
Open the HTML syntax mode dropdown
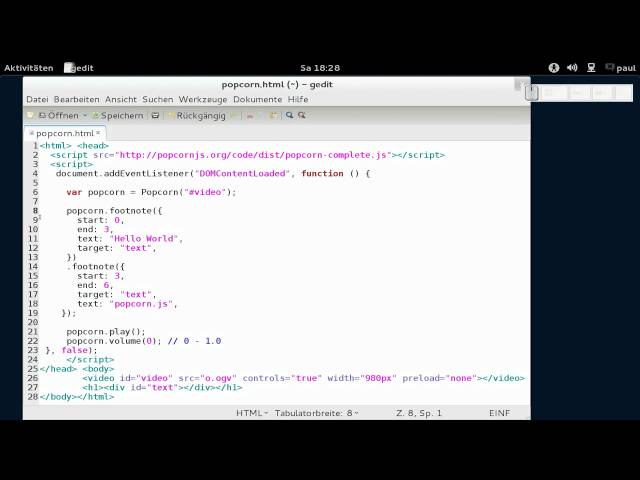click(252, 413)
